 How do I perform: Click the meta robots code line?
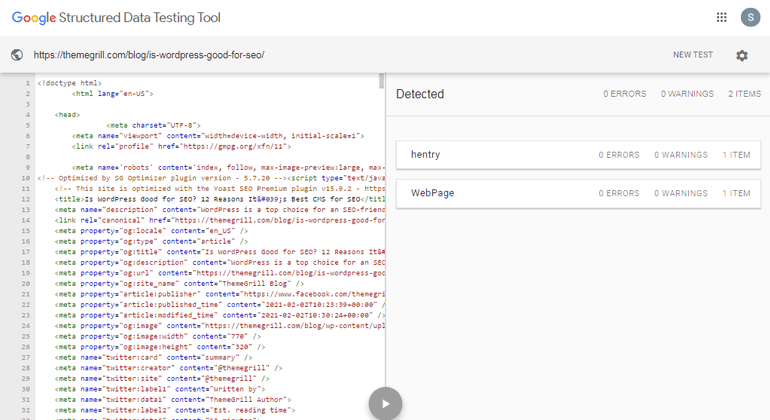[x=228, y=168]
